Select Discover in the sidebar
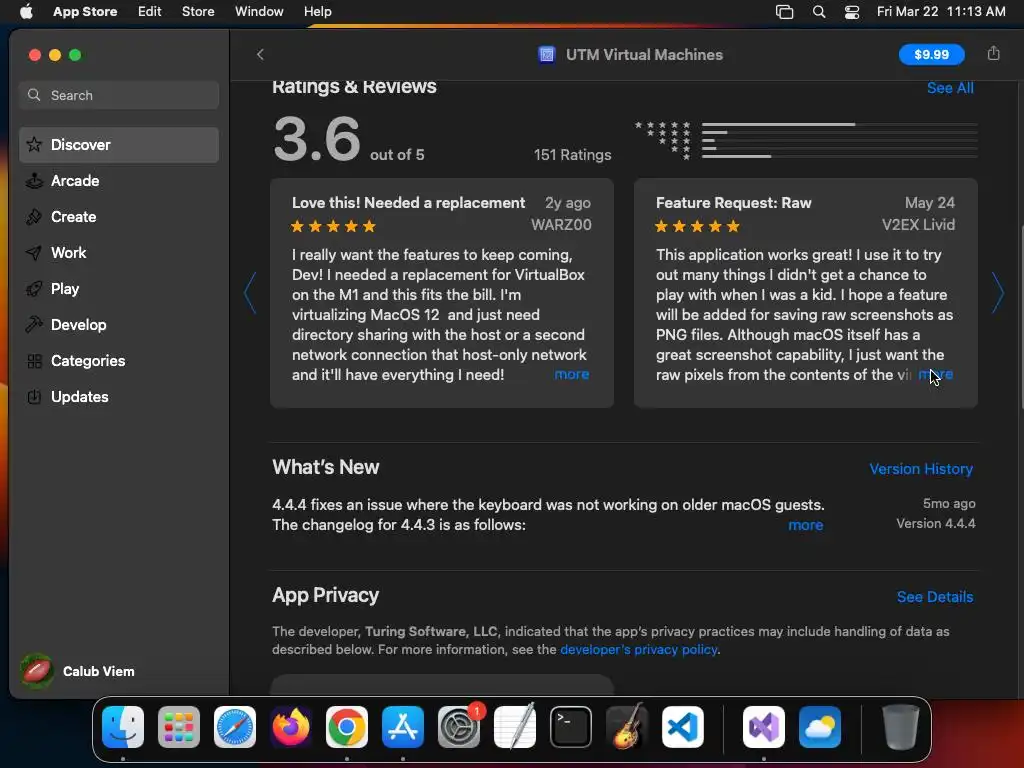This screenshot has width=1024, height=768. 119,145
